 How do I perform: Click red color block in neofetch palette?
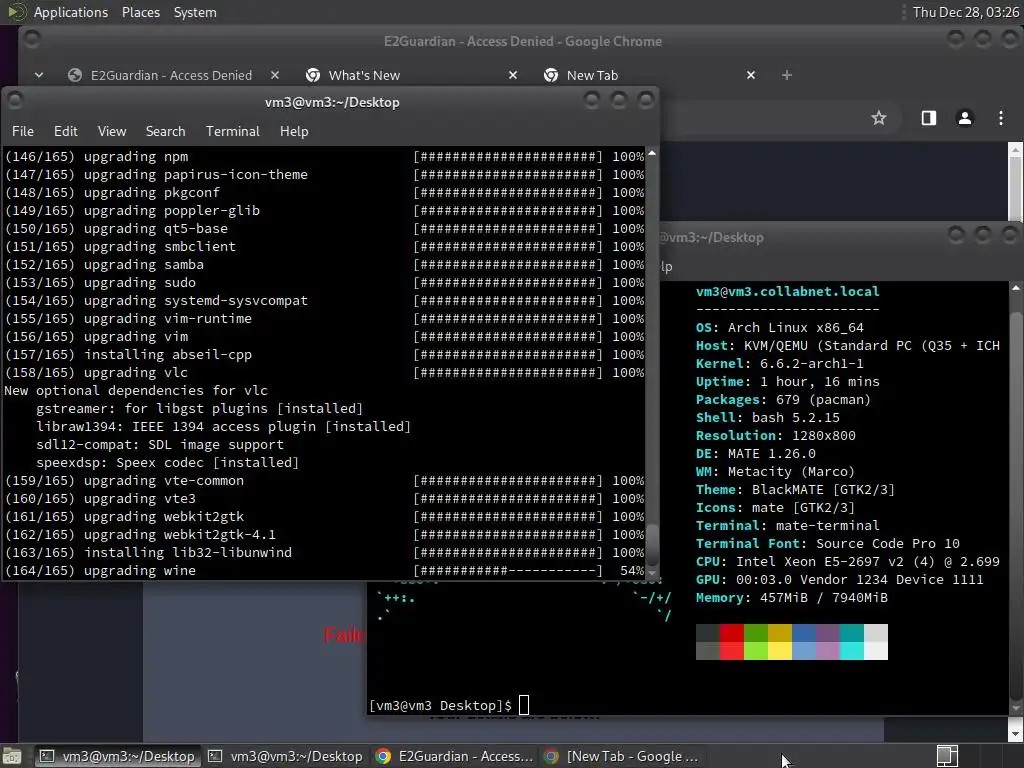click(x=731, y=642)
